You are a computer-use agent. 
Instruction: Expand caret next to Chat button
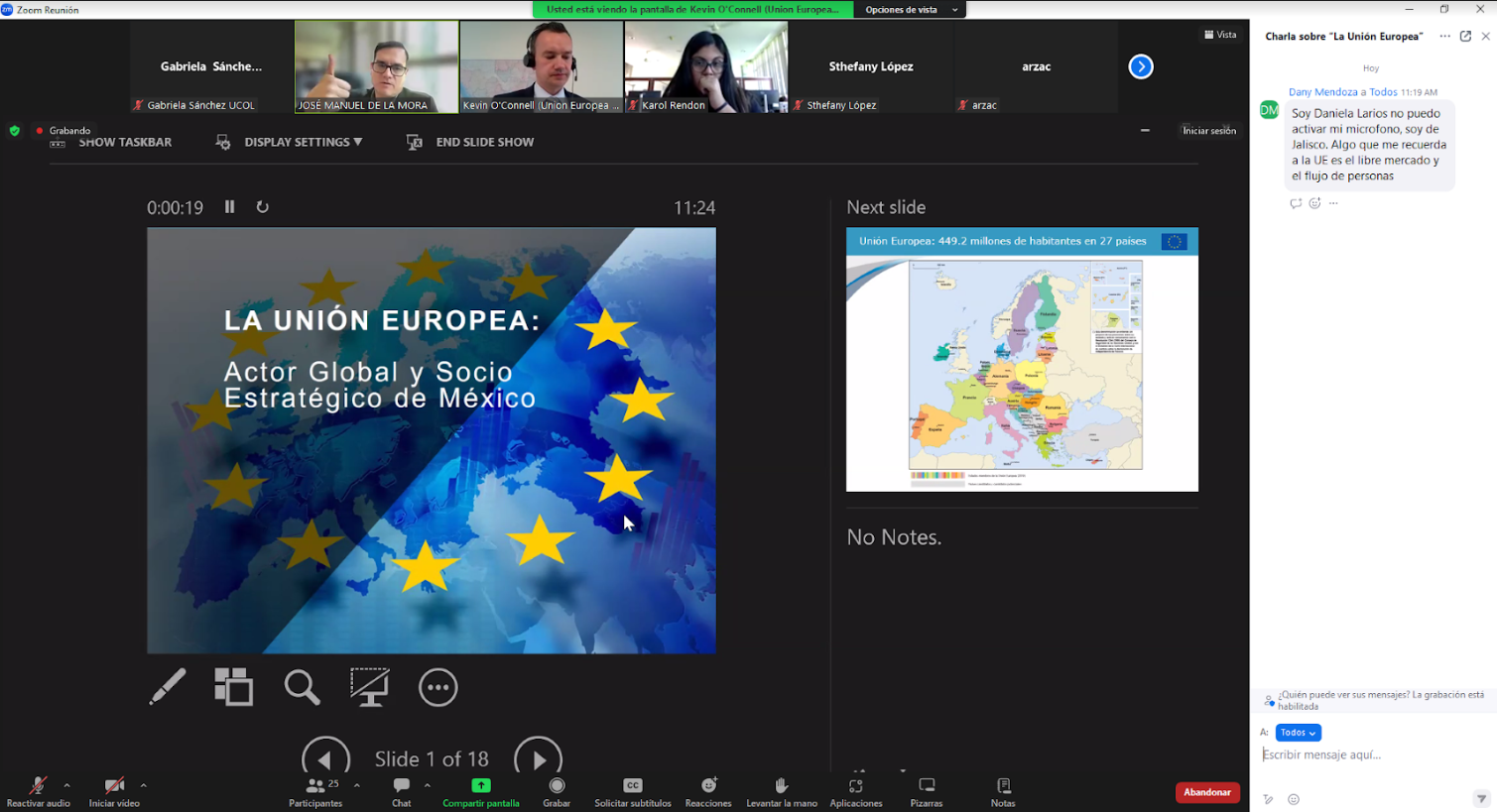(428, 785)
